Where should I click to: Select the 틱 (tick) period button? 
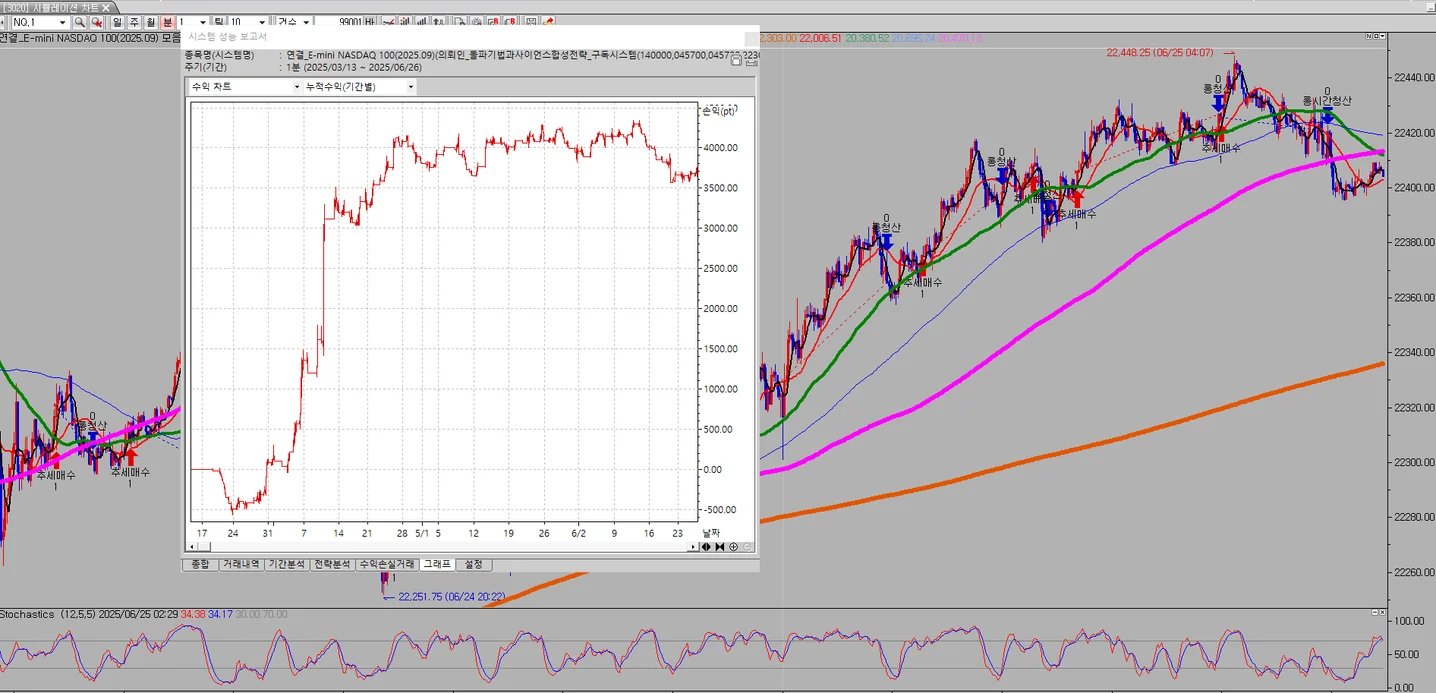pos(218,22)
